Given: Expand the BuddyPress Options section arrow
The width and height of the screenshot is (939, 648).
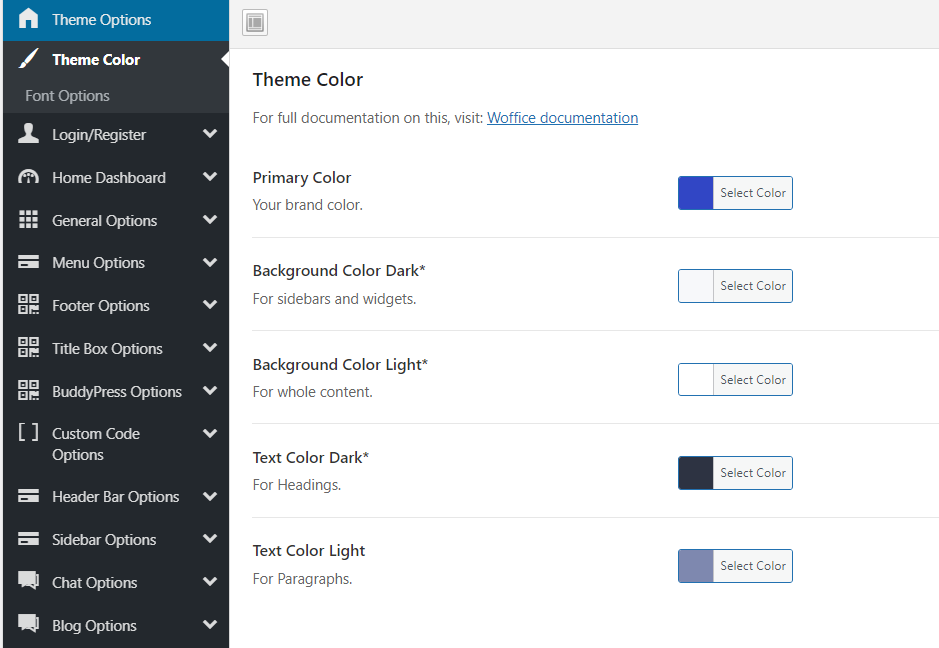Looking at the screenshot, I should (210, 391).
